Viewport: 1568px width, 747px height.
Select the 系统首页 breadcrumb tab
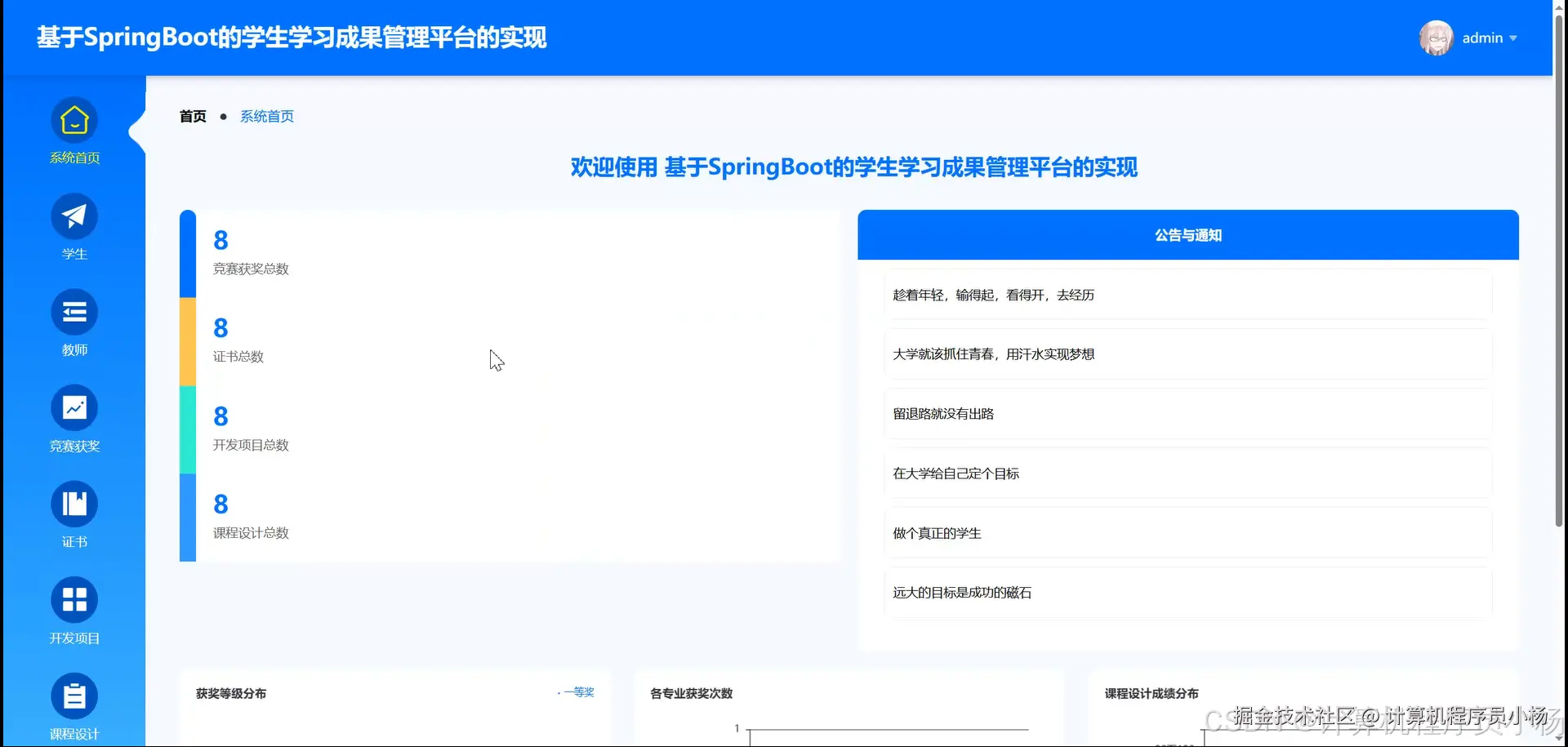point(266,116)
